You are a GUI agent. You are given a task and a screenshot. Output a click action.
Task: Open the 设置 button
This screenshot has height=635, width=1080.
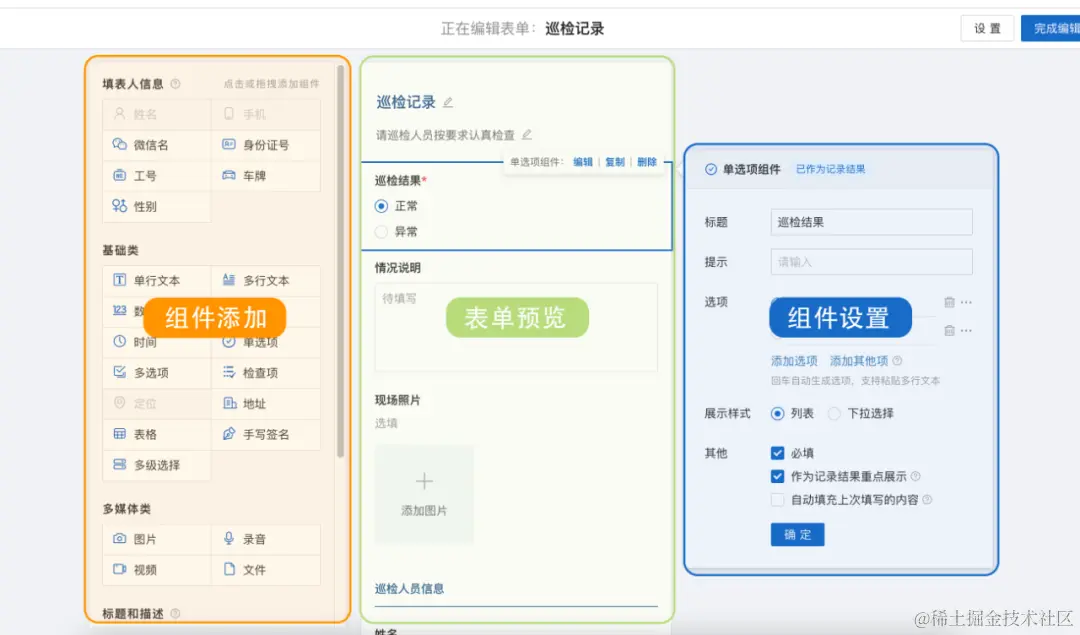pyautogui.click(x=987, y=28)
